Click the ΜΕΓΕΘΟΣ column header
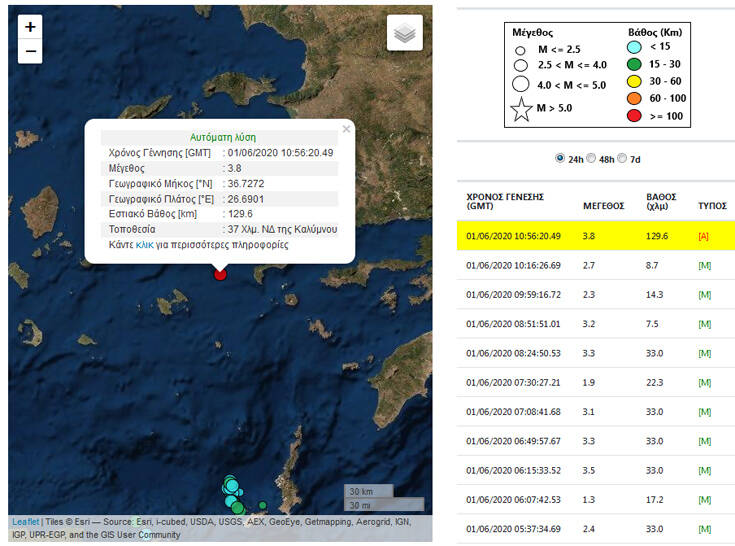This screenshot has height=546, width=735. (603, 206)
